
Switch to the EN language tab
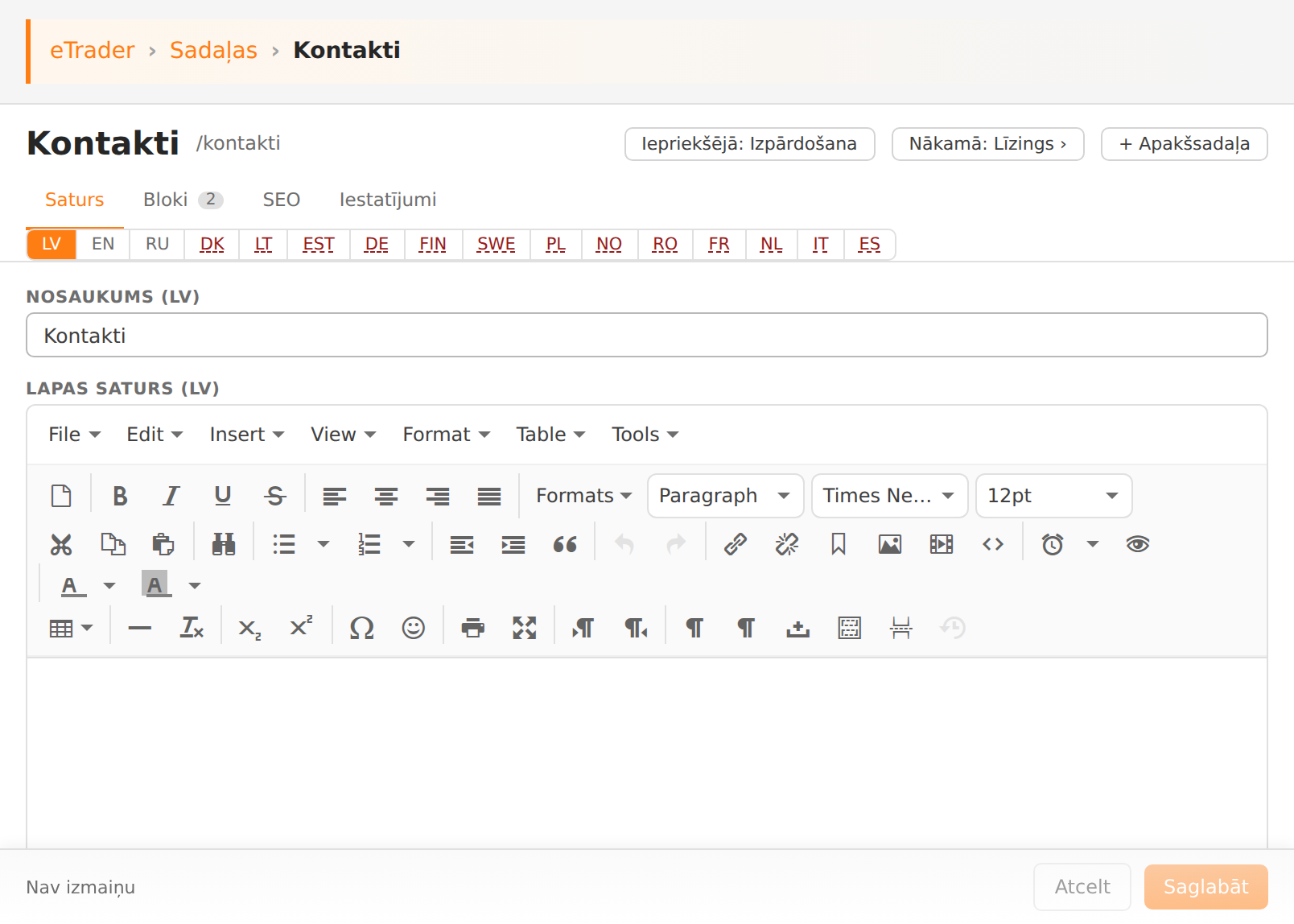pyautogui.click(x=103, y=244)
